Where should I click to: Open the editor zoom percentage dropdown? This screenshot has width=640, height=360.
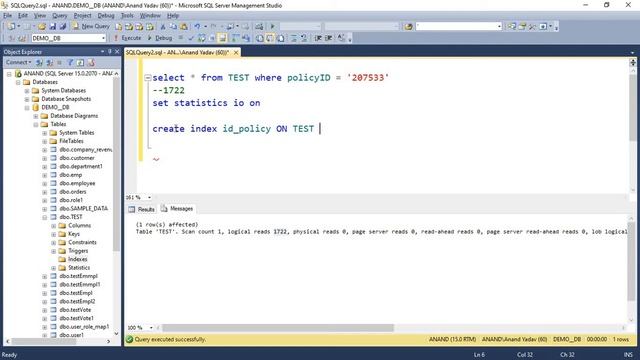(x=149, y=198)
